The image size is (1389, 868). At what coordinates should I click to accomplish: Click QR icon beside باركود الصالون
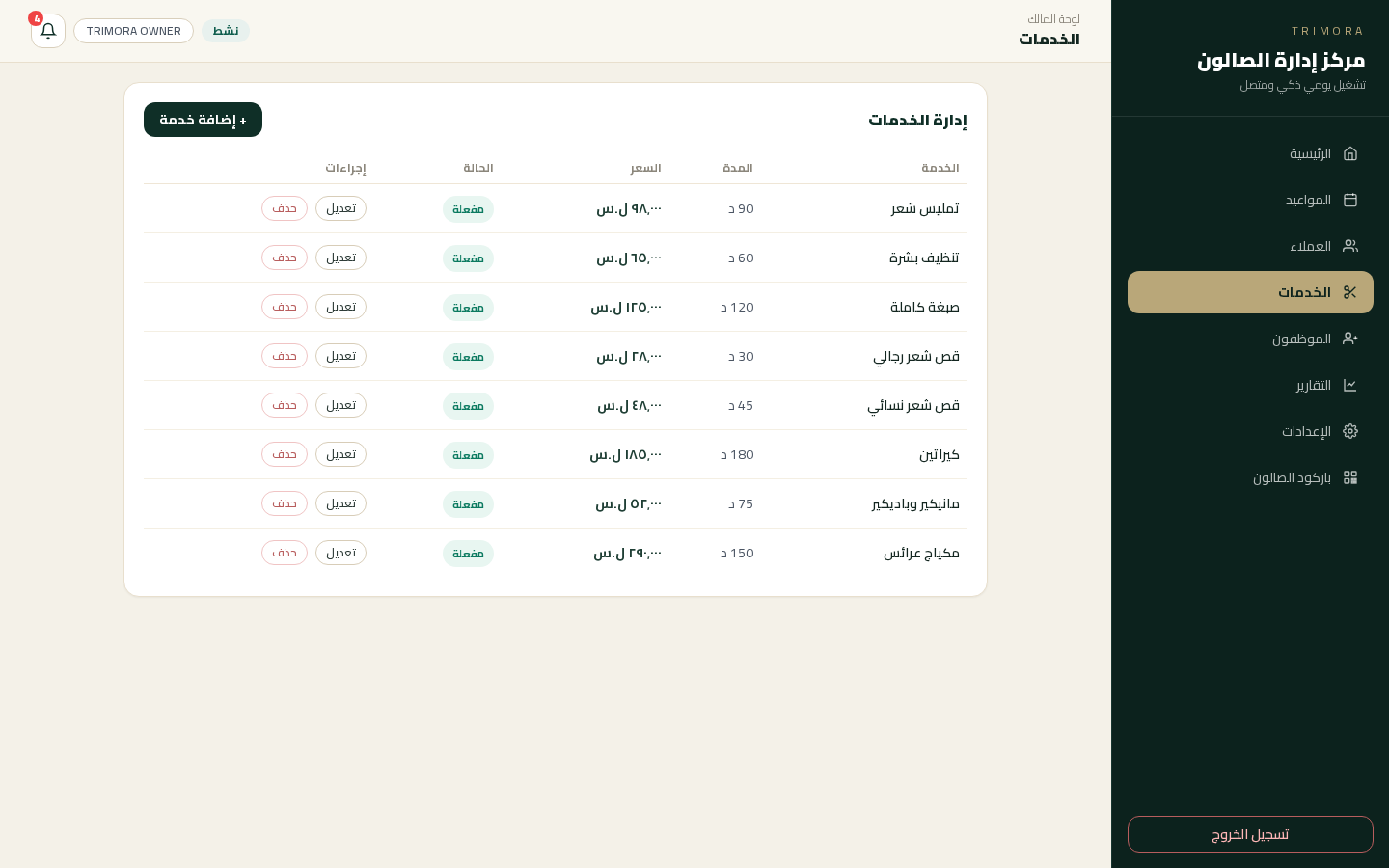pos(1350,477)
